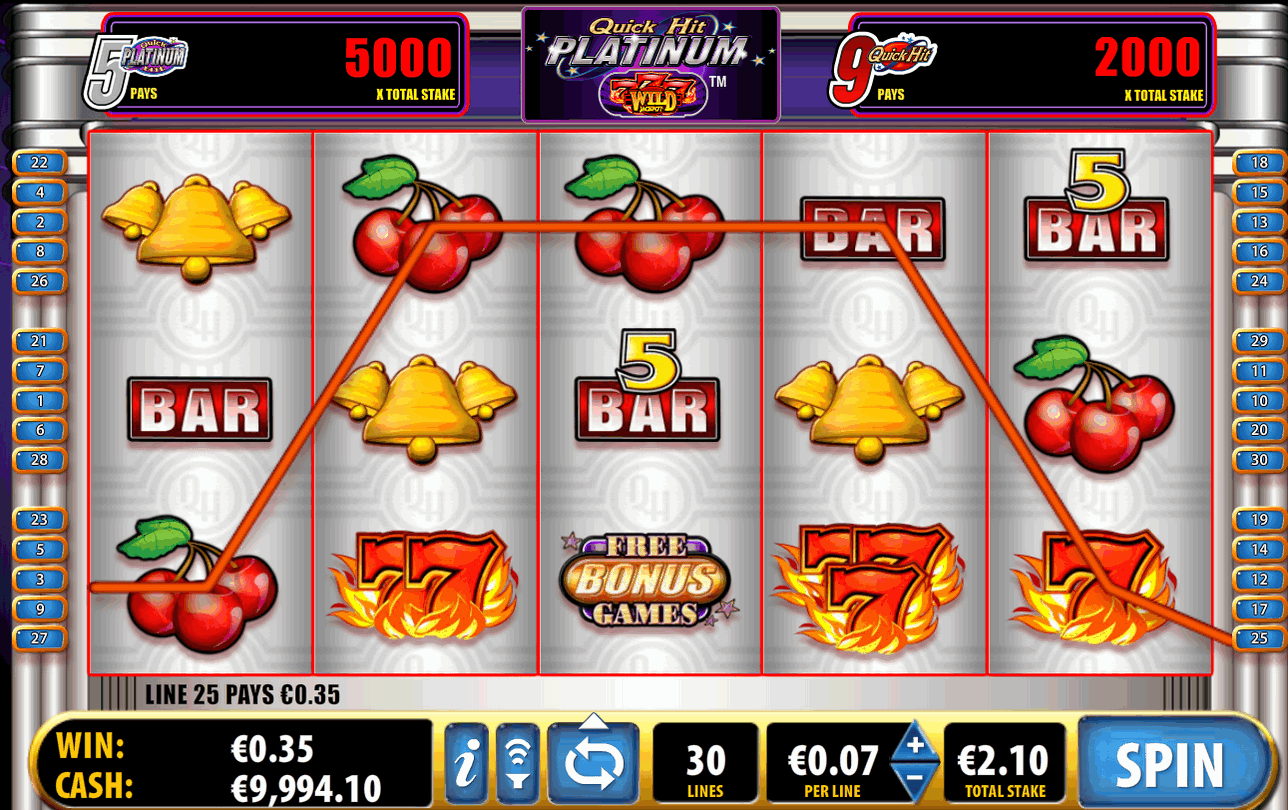1288x810 pixels.
Task: View the 9 Quick Hit 2000 jackpot panel
Action: 1021,65
